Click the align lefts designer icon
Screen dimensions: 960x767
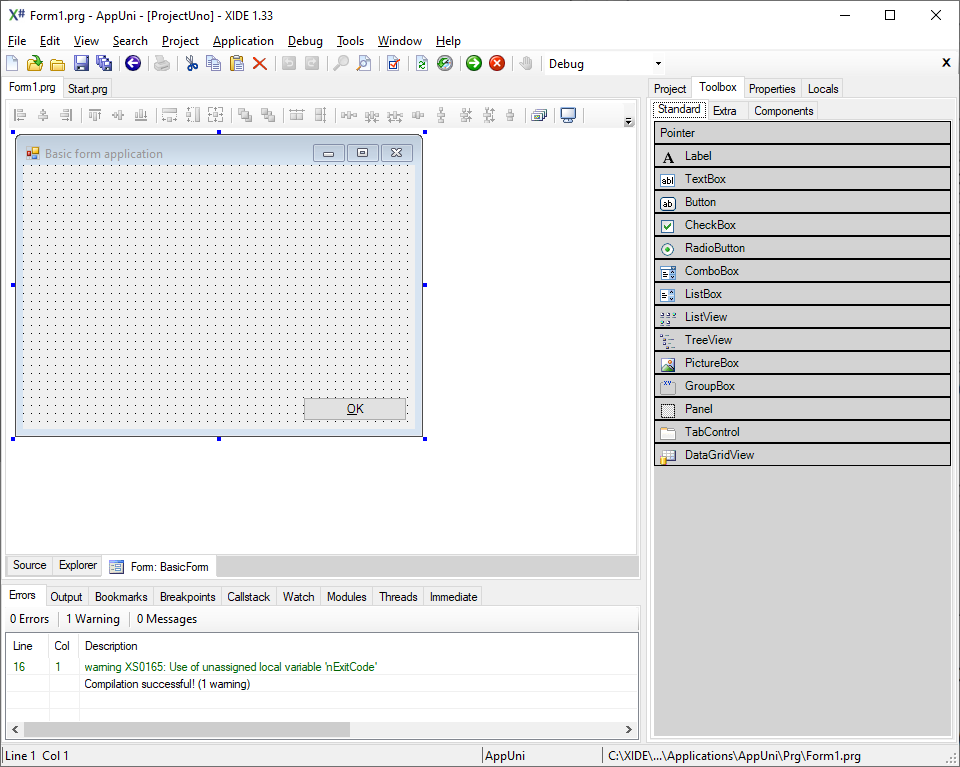click(20, 114)
